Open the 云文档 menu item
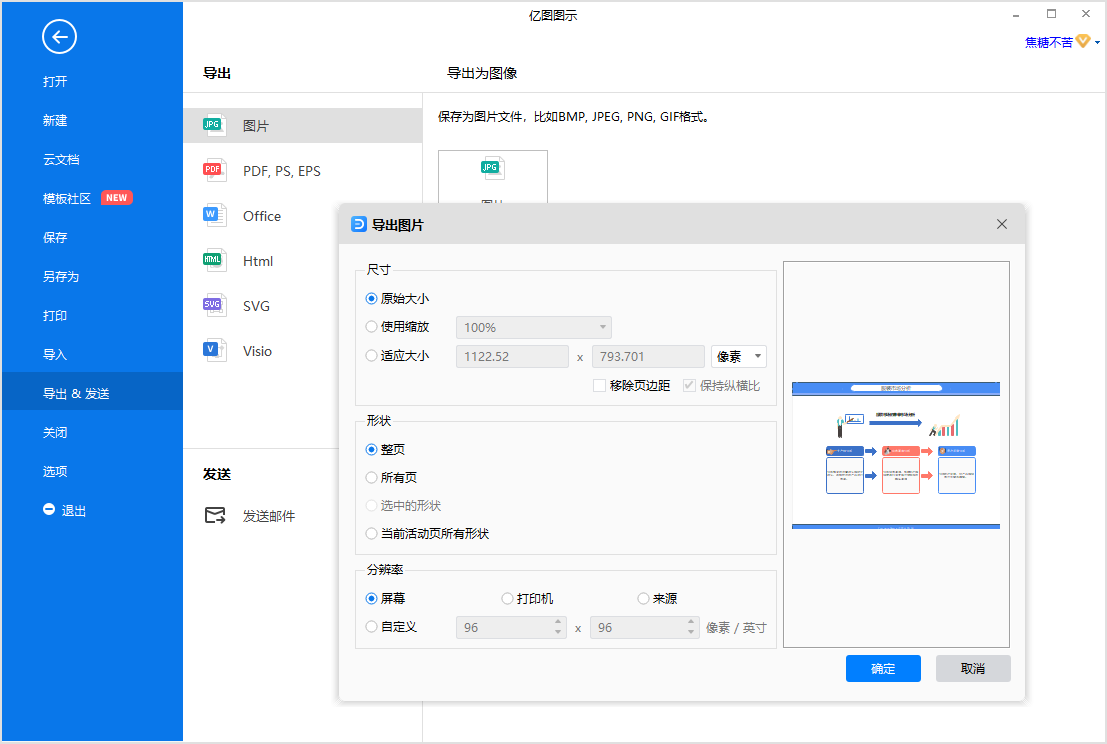 pyautogui.click(x=61, y=159)
